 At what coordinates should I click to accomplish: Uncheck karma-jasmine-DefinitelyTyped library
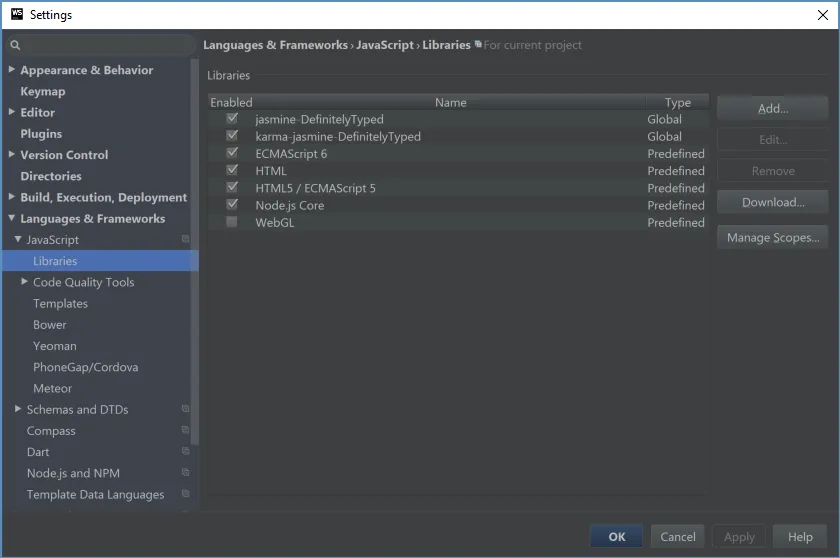click(x=232, y=135)
